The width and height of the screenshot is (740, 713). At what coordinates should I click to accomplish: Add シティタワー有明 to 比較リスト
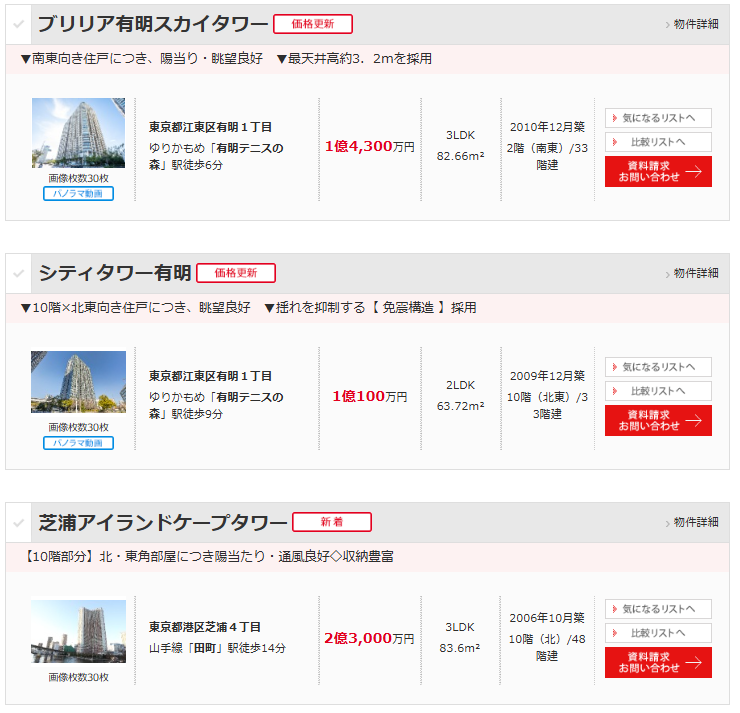click(658, 391)
